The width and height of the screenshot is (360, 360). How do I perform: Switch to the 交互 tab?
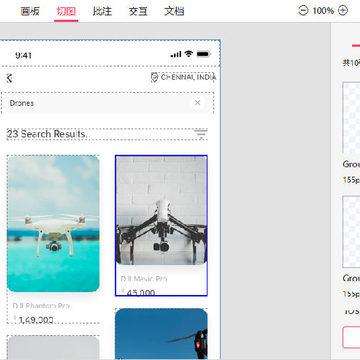[x=138, y=11]
